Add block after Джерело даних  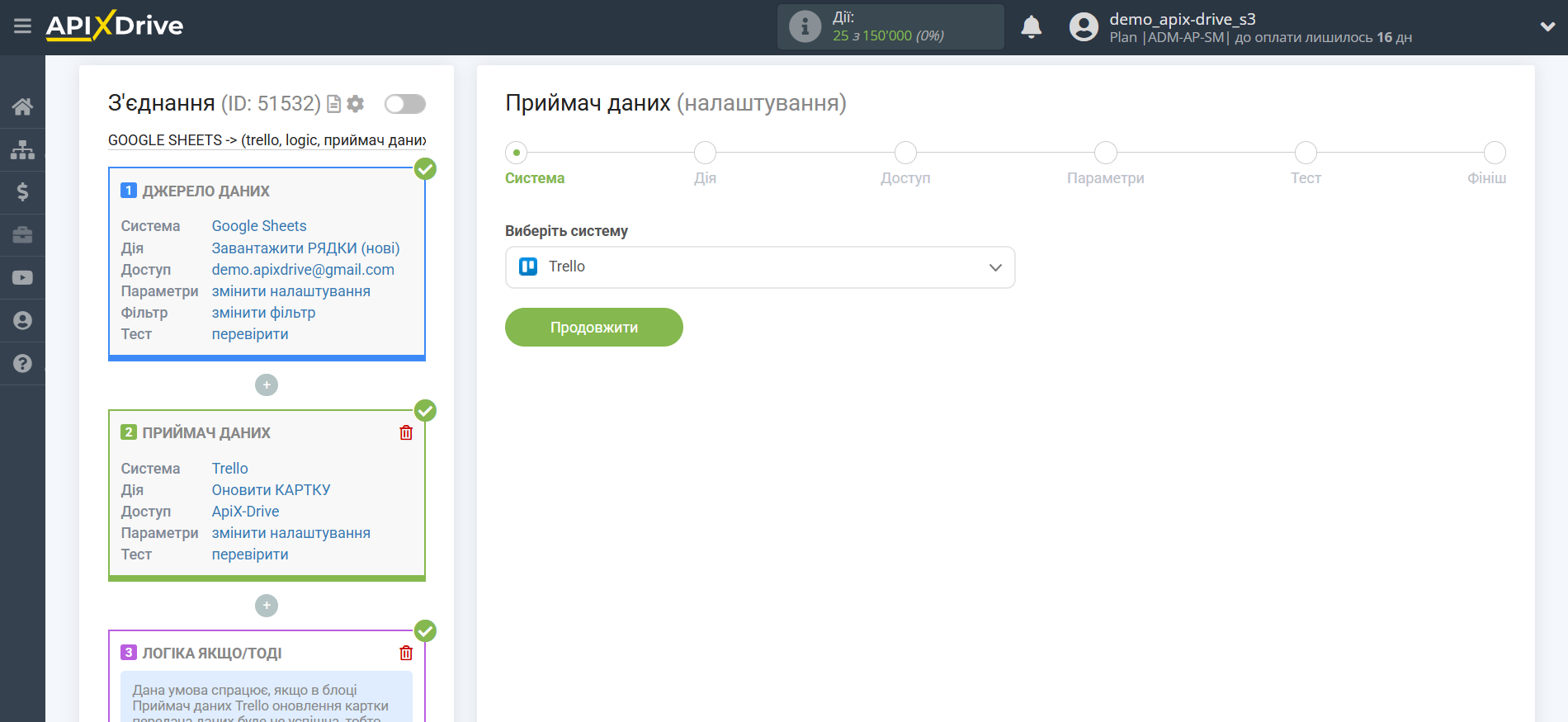click(x=267, y=385)
